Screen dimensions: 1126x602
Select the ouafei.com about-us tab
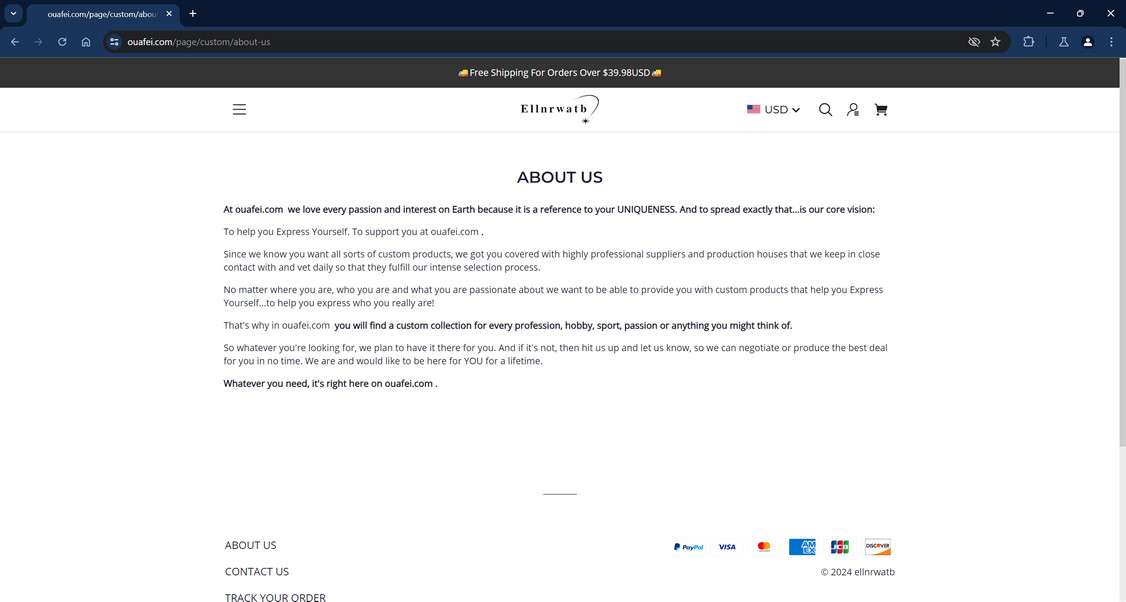101,14
